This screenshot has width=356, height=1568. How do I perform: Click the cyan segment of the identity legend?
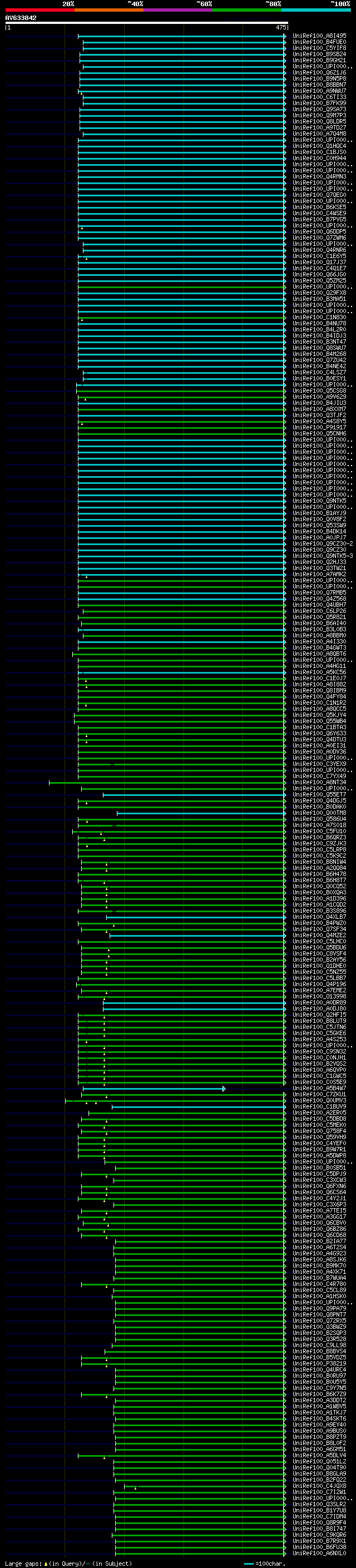(x=316, y=10)
